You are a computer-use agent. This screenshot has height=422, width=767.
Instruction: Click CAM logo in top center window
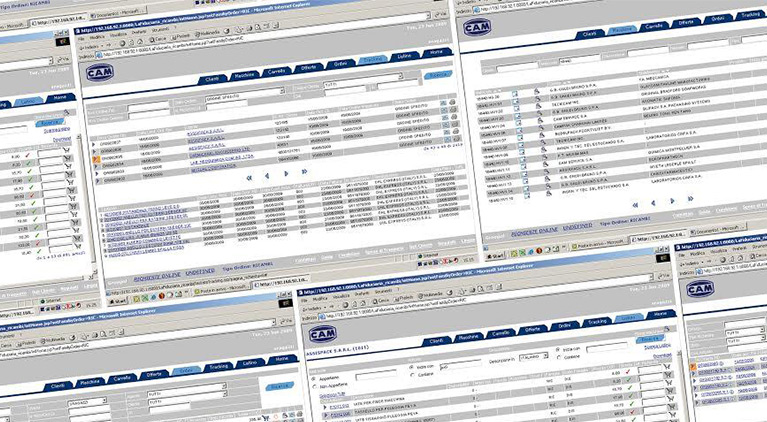pyautogui.click(x=101, y=71)
